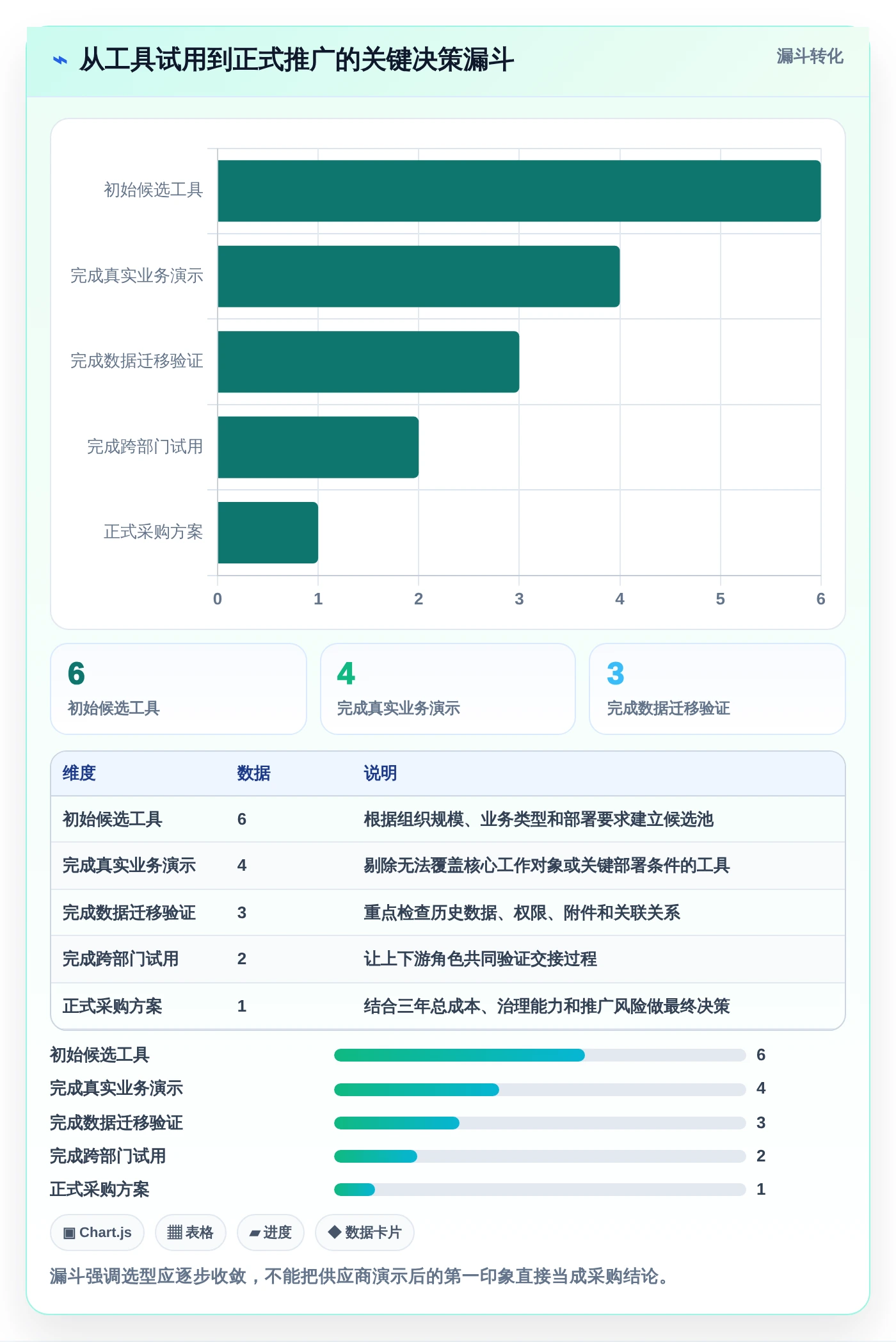Click the 初始候选工具 bar in the chart
Image resolution: width=896 pixels, height=1342 pixels.
pyautogui.click(x=519, y=191)
